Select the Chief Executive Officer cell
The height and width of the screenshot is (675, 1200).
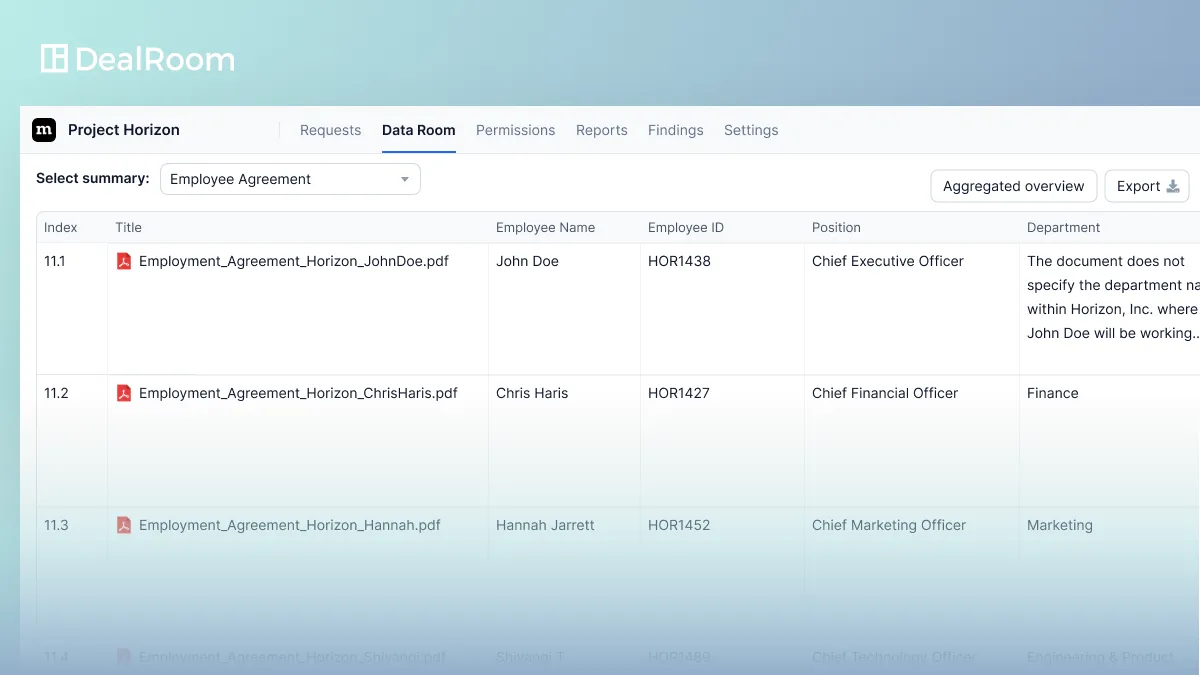point(888,261)
